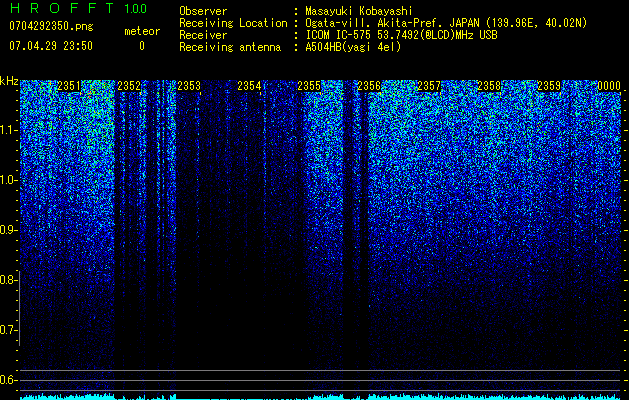Click the 2357 time marker
Viewport: 629px width, 400px height.
(x=429, y=86)
